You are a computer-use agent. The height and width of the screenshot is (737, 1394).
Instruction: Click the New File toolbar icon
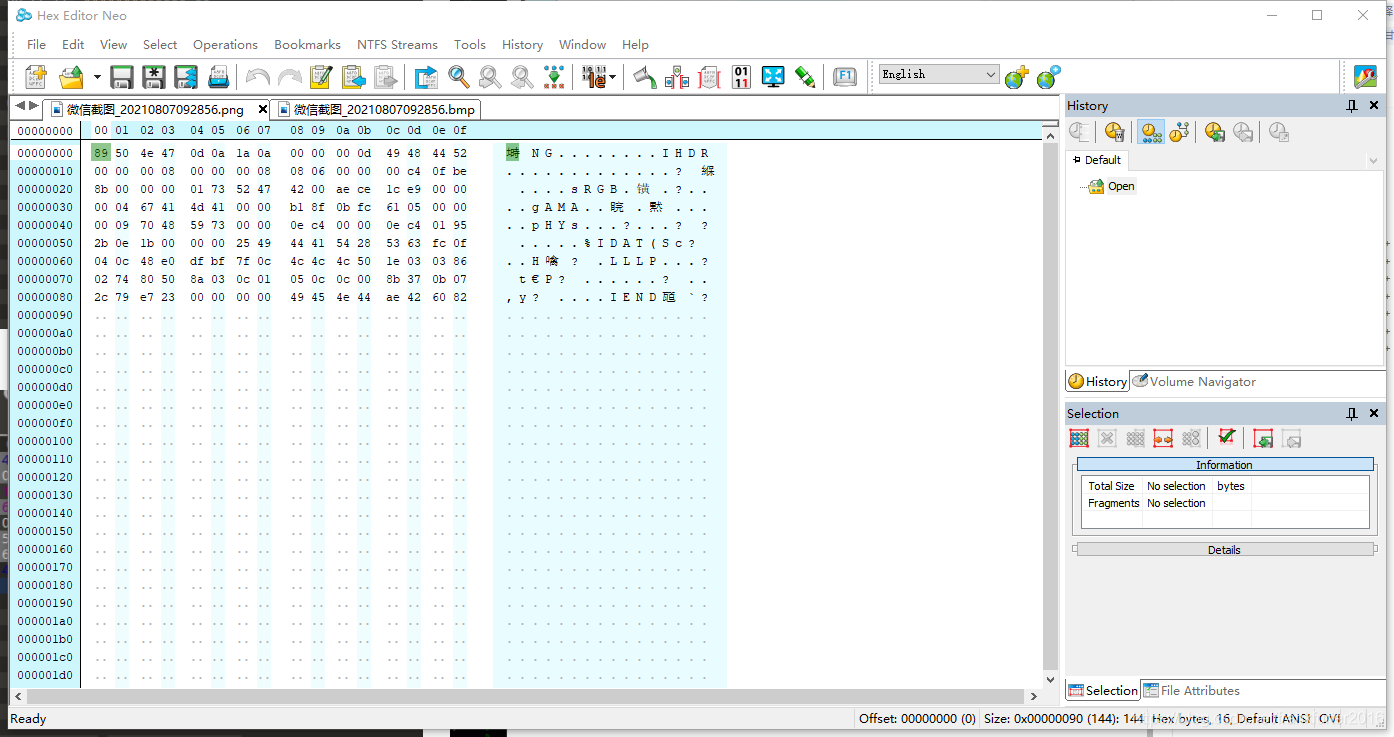[x=36, y=76]
